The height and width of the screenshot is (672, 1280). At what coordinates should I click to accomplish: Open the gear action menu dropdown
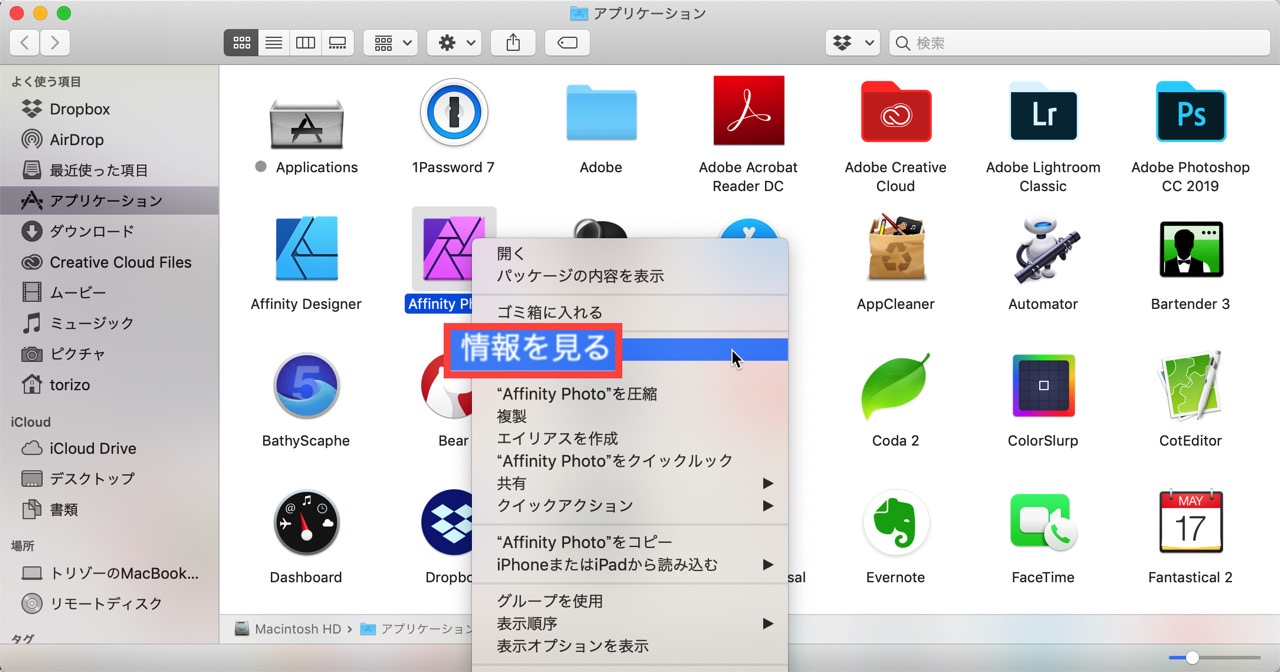(x=455, y=43)
